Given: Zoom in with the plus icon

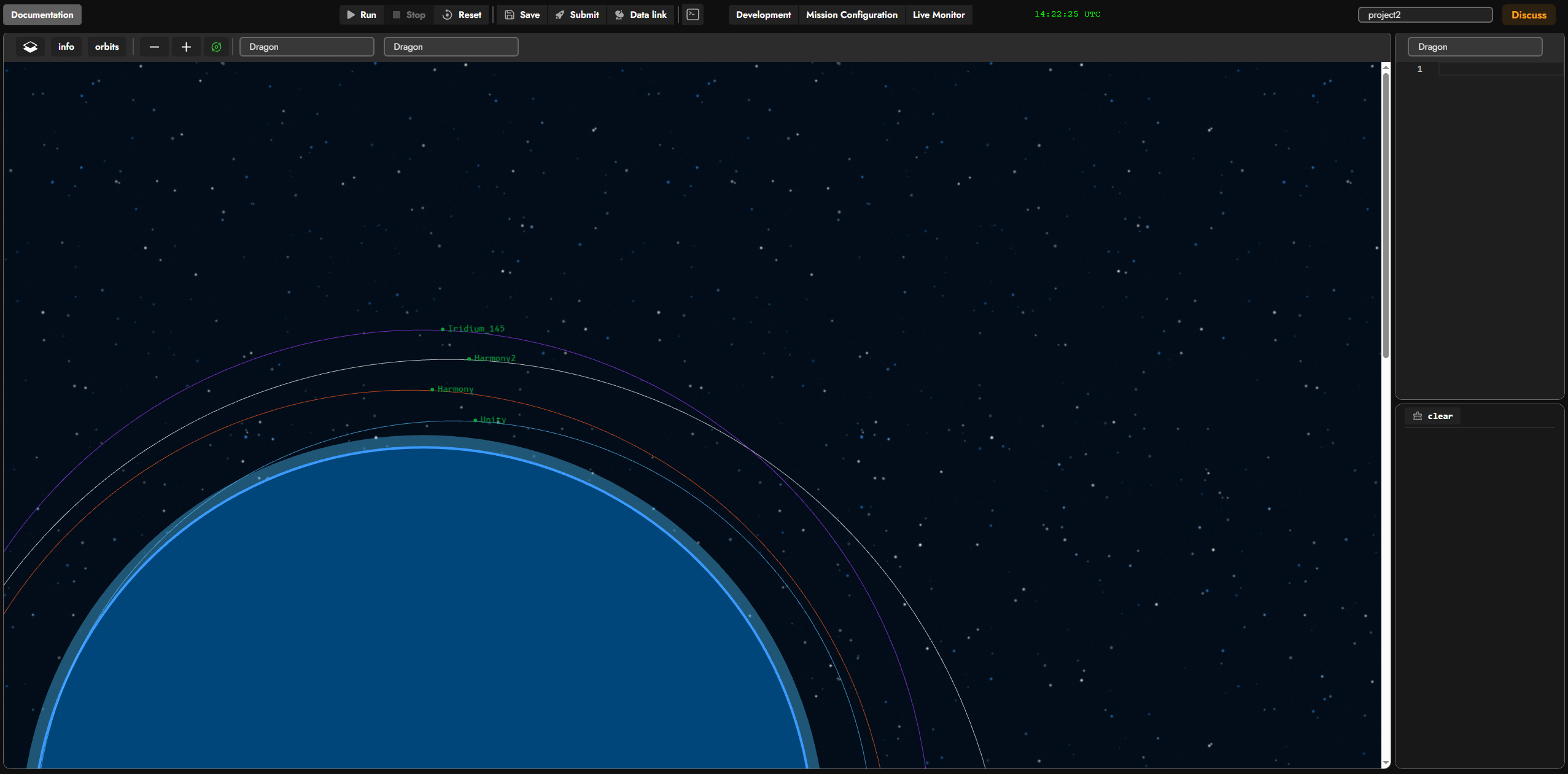Looking at the screenshot, I should [186, 47].
